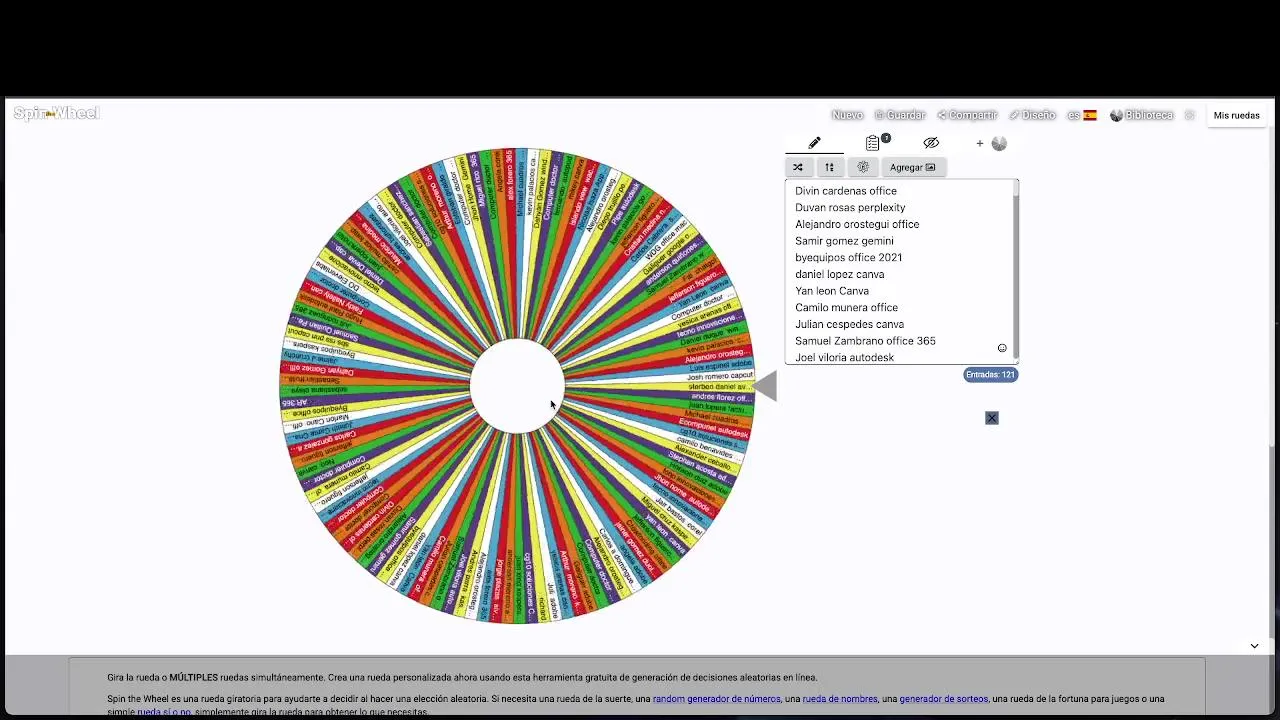Viewport: 1280px width, 720px height.
Task: Change language with the es flag selector
Action: [1082, 115]
